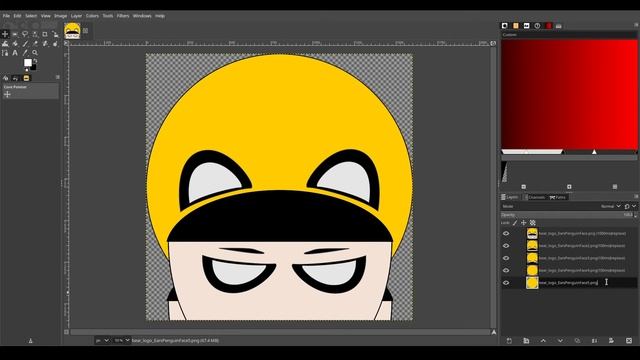The width and height of the screenshot is (640, 360).
Task: Open the Layer menu
Action: 76,16
